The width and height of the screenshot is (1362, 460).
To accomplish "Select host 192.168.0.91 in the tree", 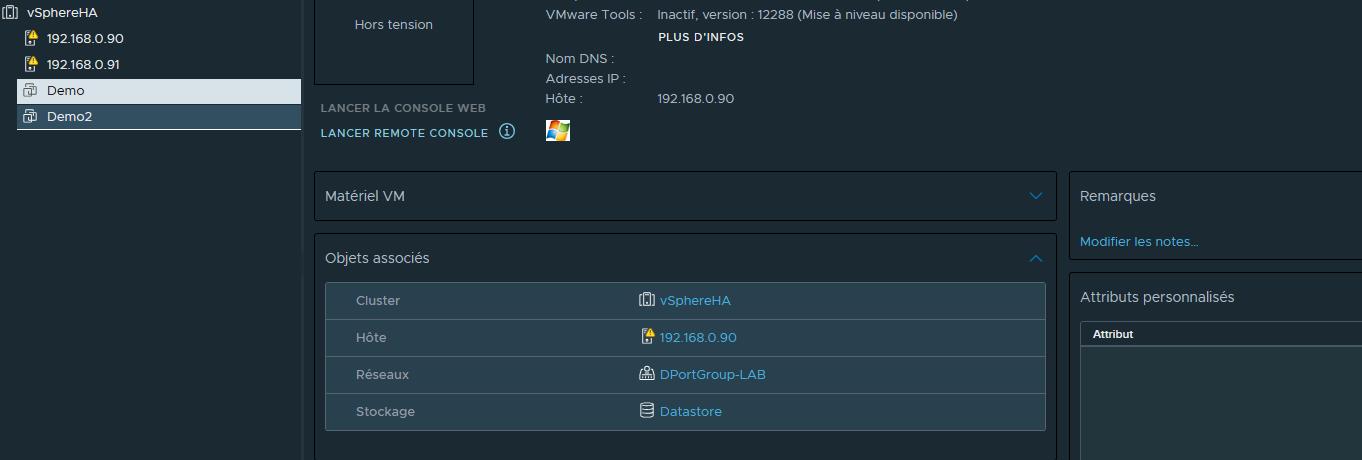I will click(84, 64).
